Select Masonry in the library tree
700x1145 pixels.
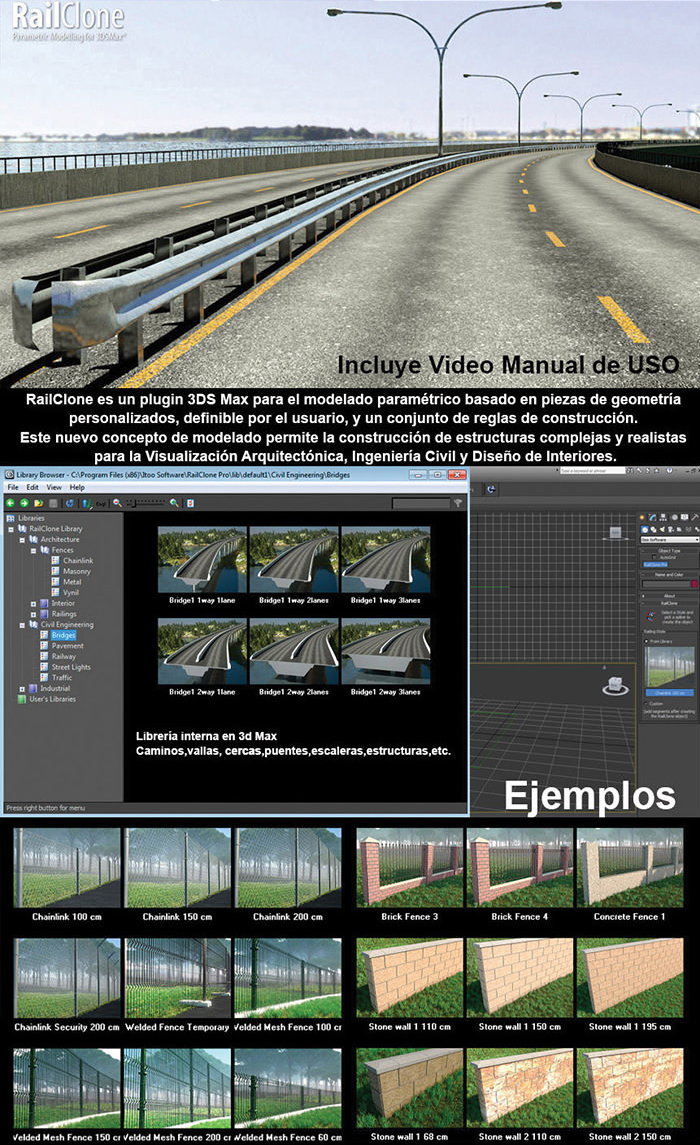(77, 572)
